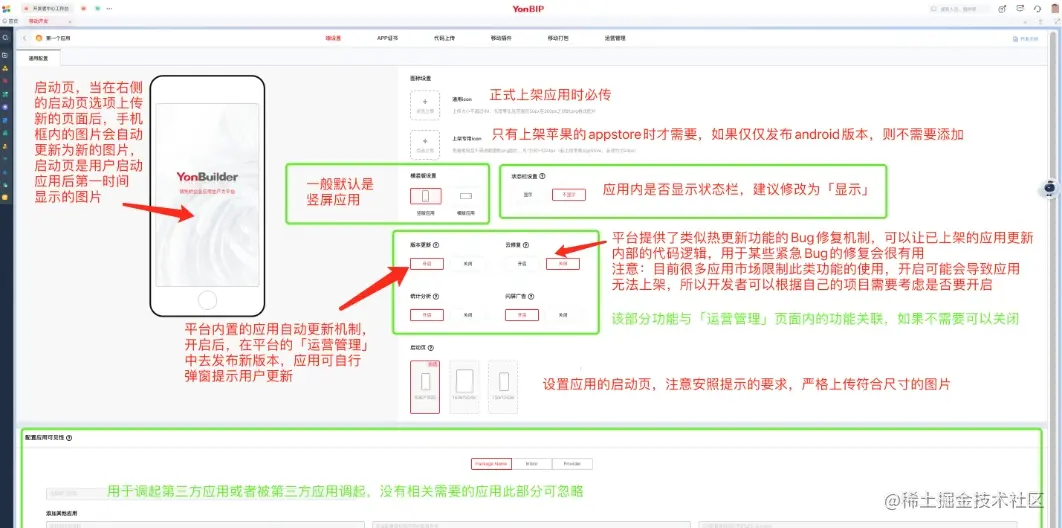Click the first input under 添加其他应用
Image resolution: width=1062 pixels, height=528 pixels.
[x=205, y=525]
